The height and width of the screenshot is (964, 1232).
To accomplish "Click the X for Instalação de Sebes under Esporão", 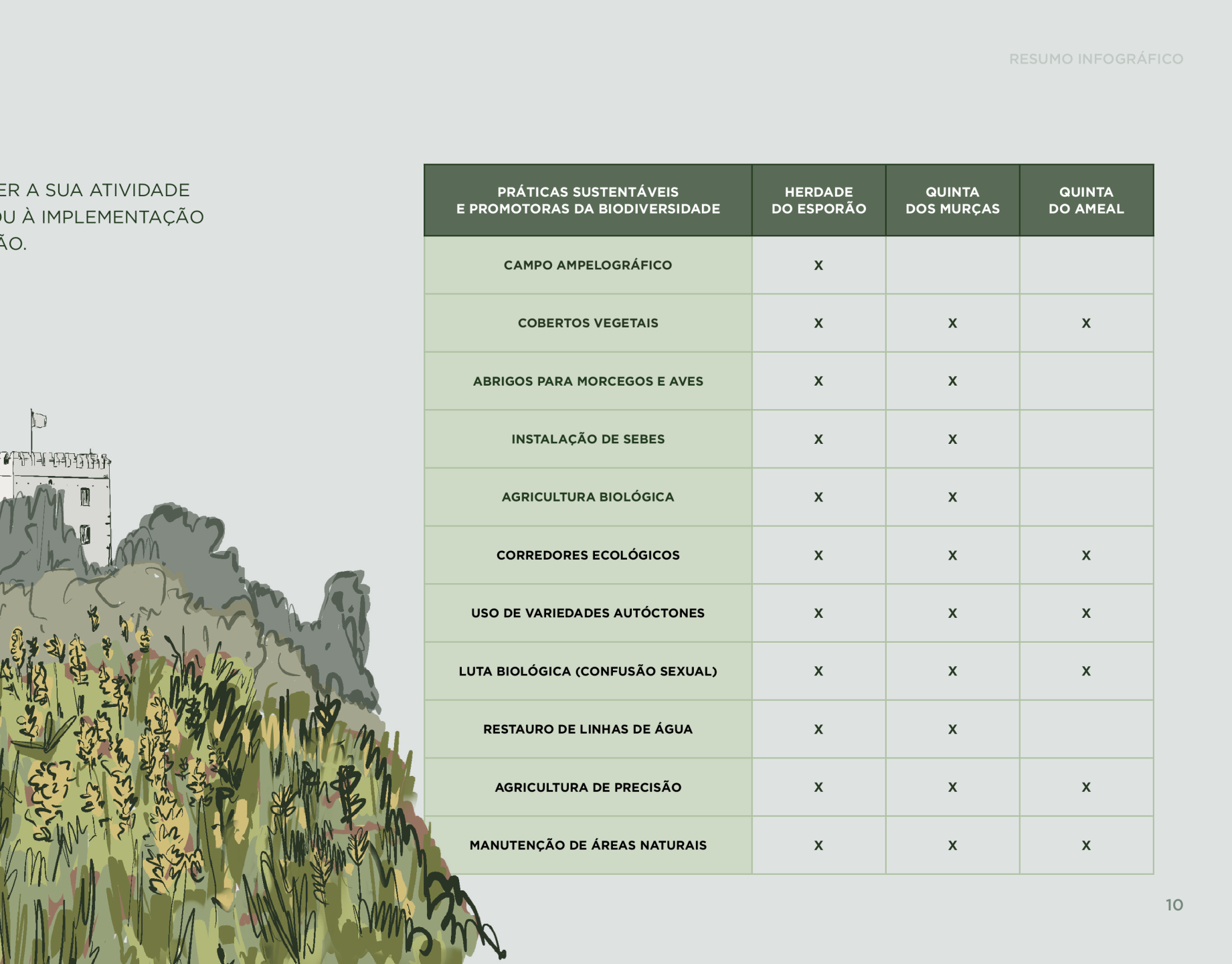I will click(818, 440).
